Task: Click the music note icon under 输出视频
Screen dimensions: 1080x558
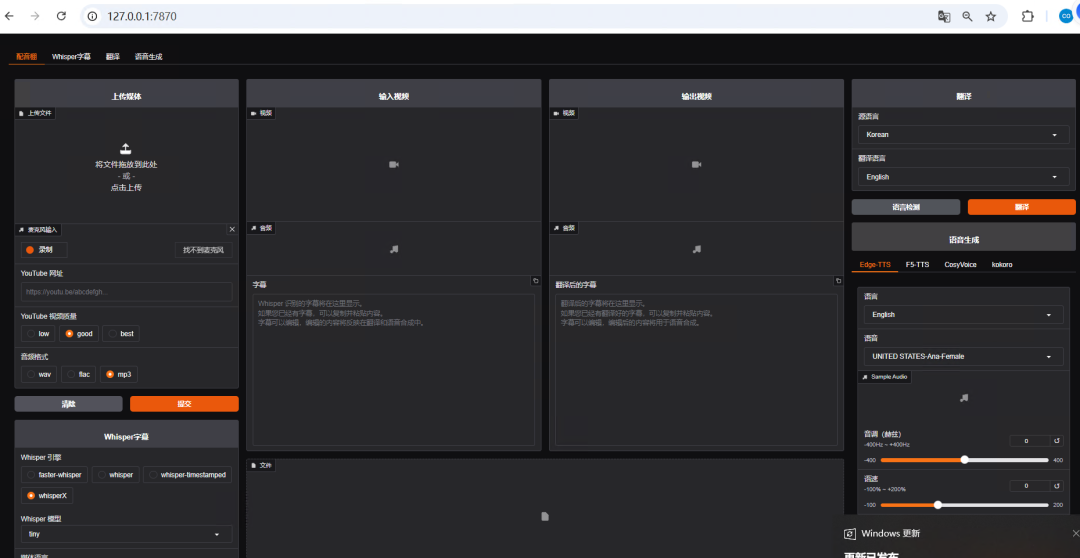Action: pyautogui.click(x=696, y=249)
